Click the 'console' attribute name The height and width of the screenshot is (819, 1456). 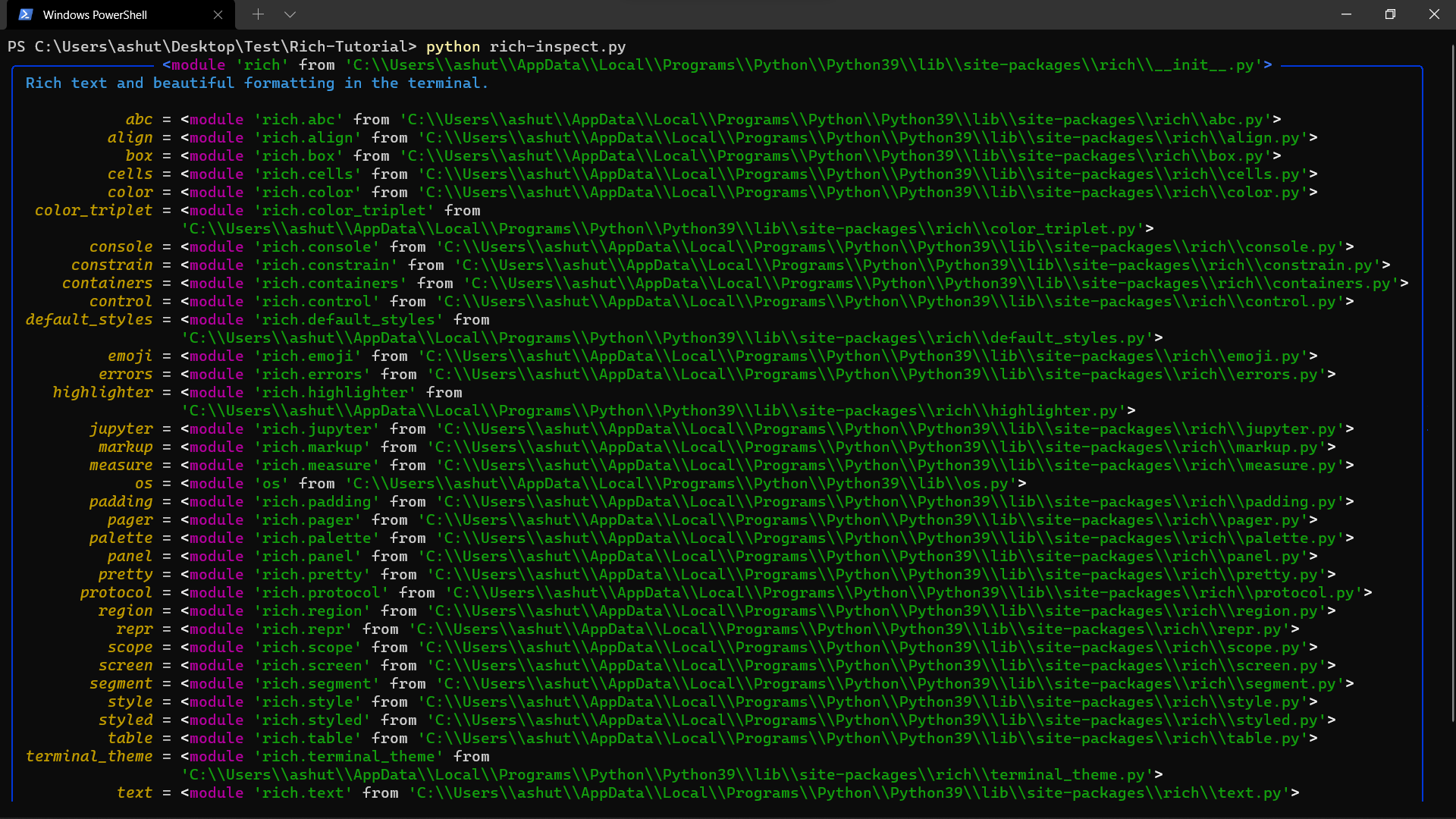tap(121, 247)
